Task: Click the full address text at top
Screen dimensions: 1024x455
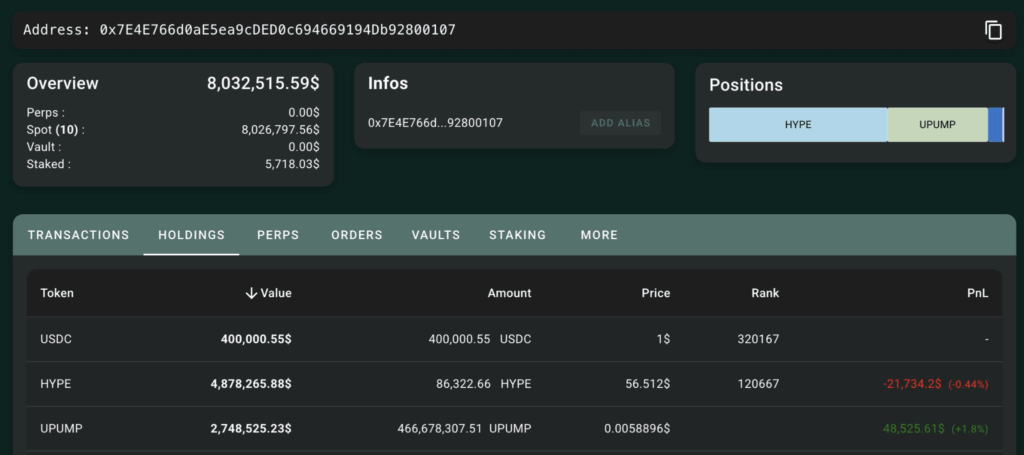Action: pos(278,29)
